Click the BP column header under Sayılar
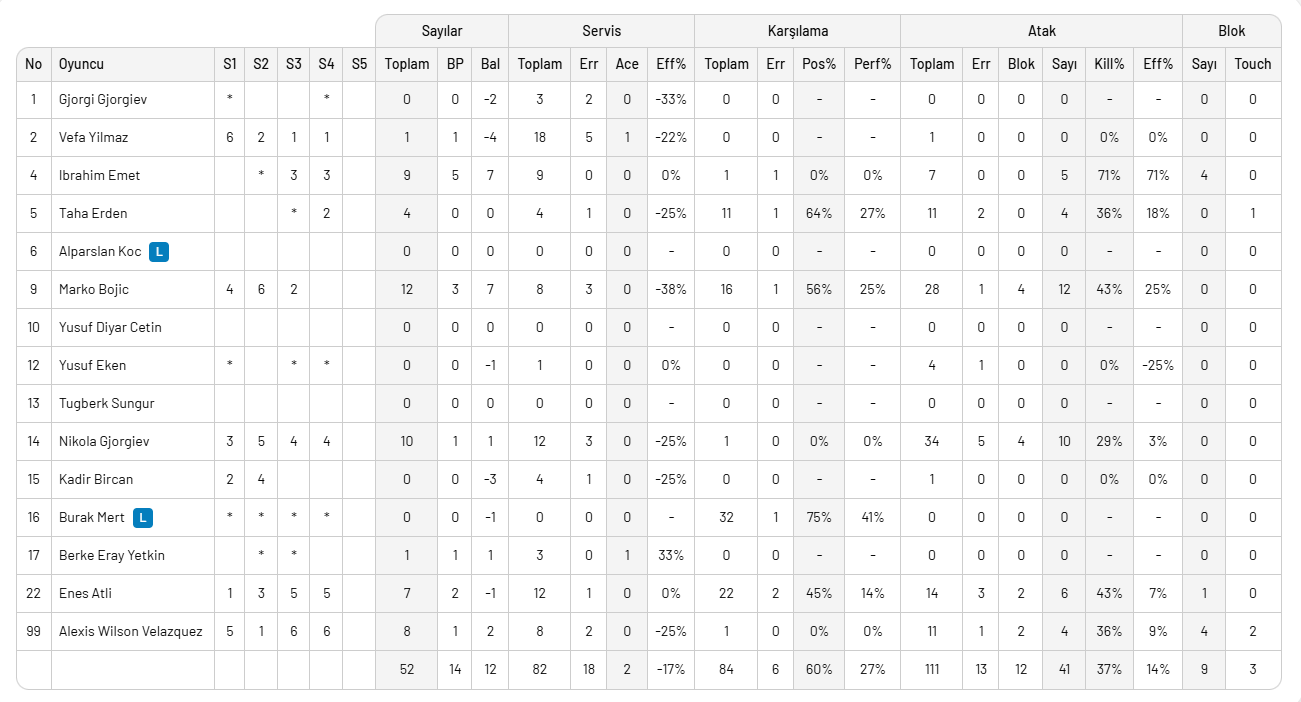Image resolution: width=1301 pixels, height=702 pixels. (x=455, y=64)
